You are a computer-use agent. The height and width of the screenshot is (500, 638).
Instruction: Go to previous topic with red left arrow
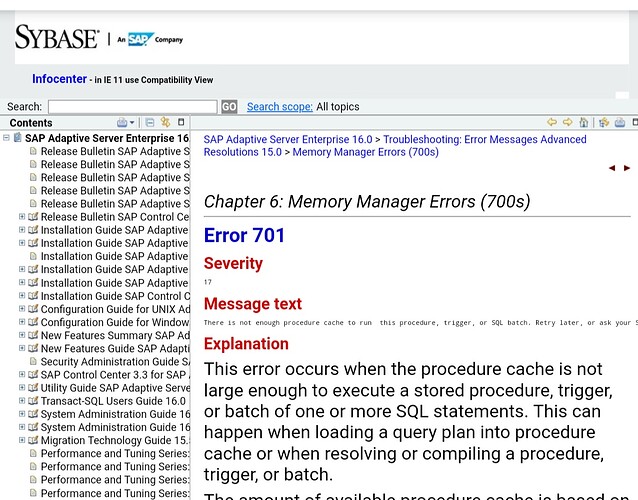tap(612, 168)
